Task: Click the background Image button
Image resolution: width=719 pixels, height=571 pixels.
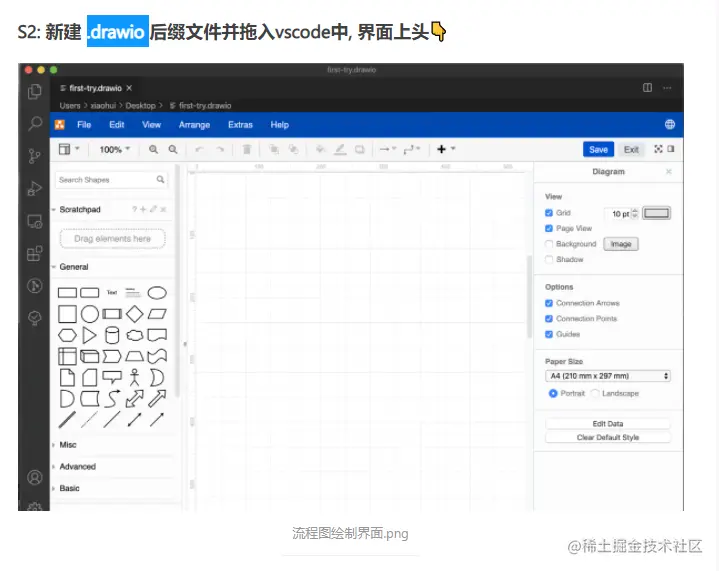Action: [621, 244]
